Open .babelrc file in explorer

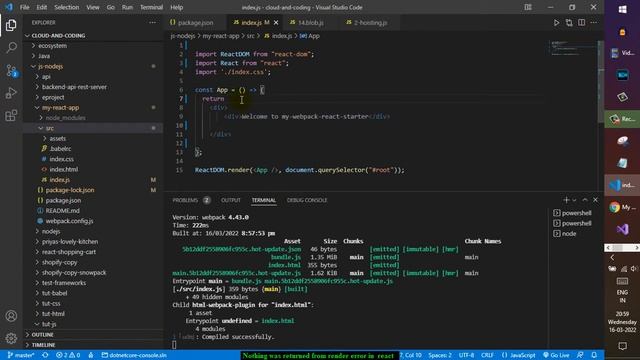60,149
